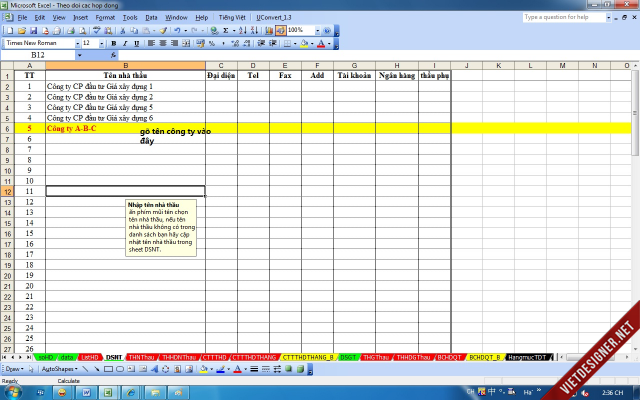
Task: Open the AutoShapes menu
Action: 60,369
